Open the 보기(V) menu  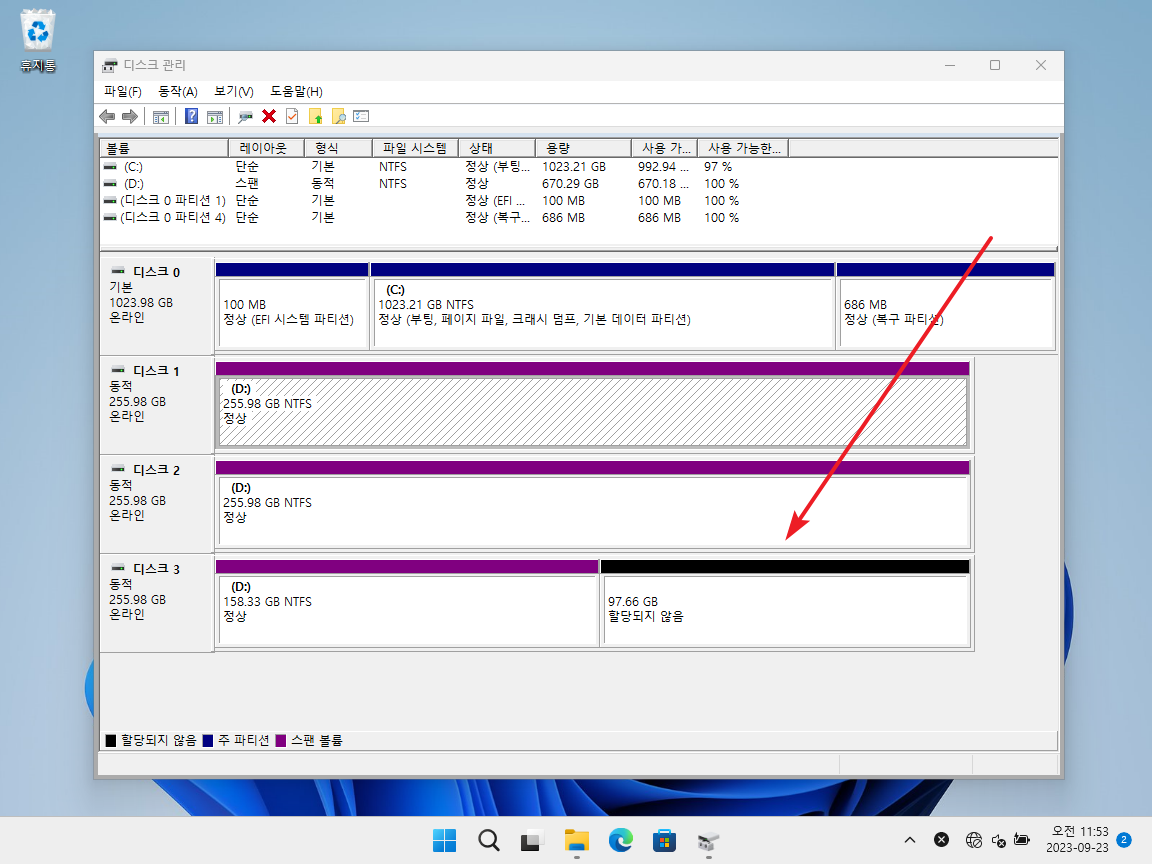[x=234, y=91]
